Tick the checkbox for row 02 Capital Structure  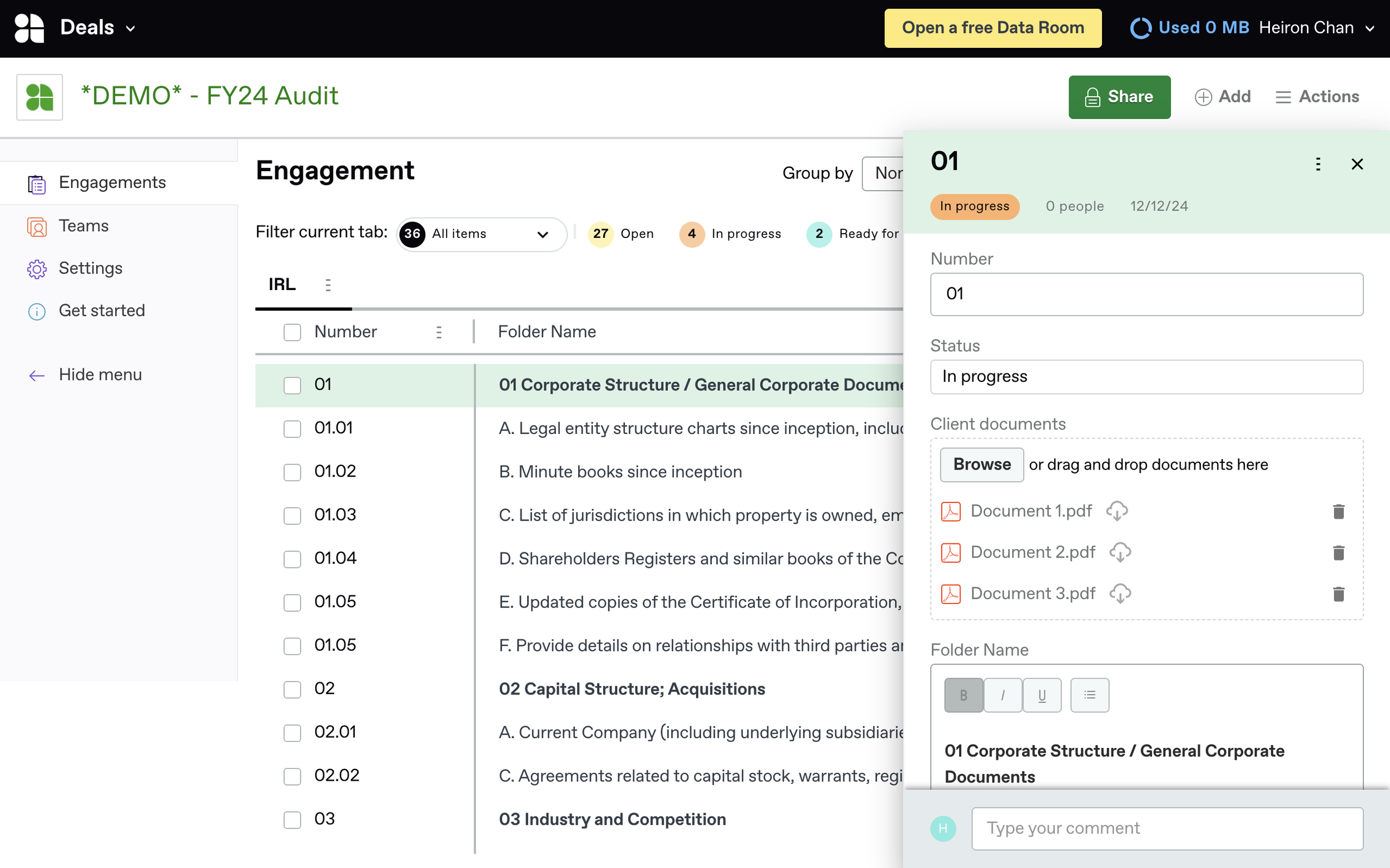pyautogui.click(x=292, y=689)
